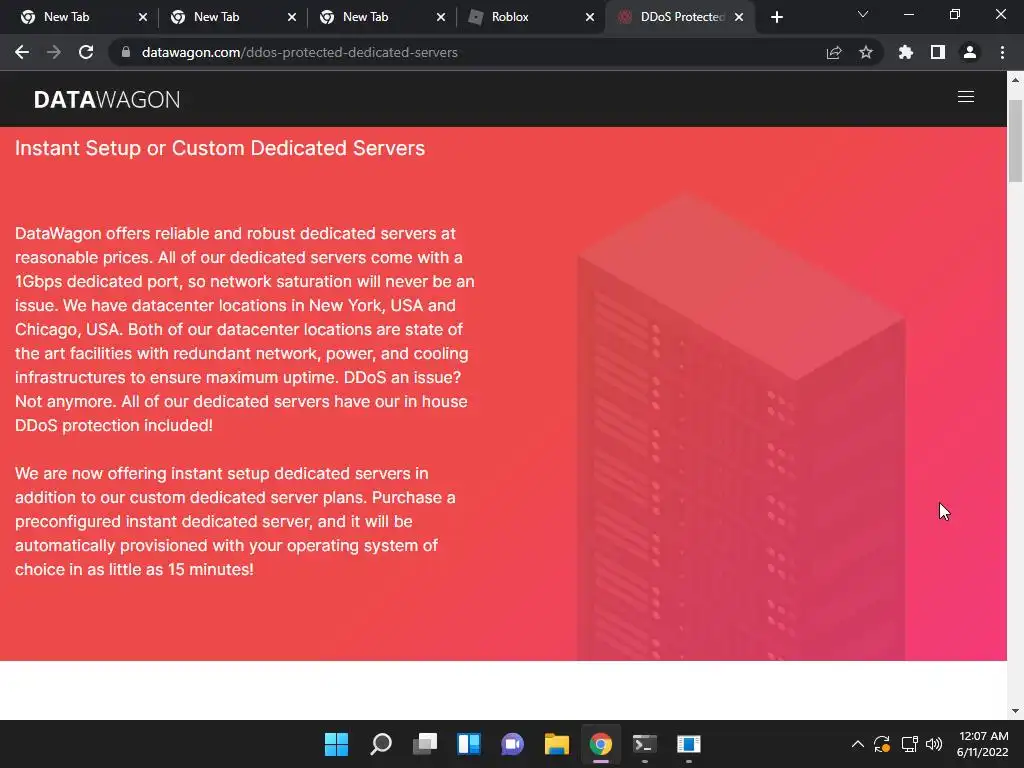Close the third New Tab
This screenshot has height=768, width=1024.
[441, 17]
